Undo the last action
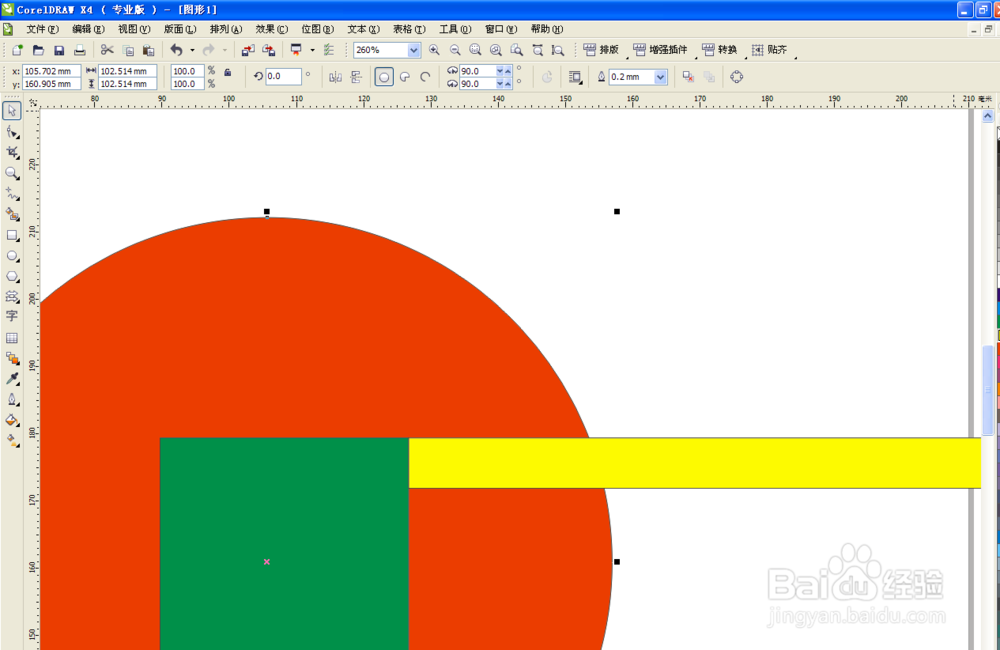 coord(177,50)
